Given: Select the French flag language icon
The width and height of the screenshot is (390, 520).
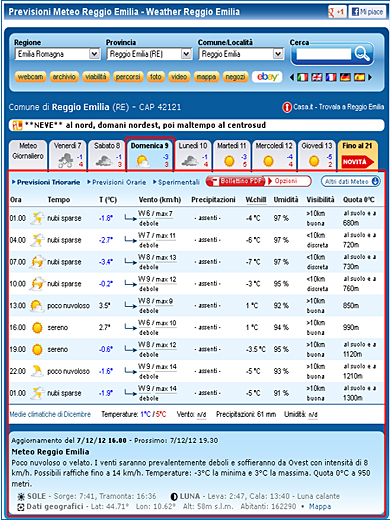Looking at the screenshot, I should point(331,77).
